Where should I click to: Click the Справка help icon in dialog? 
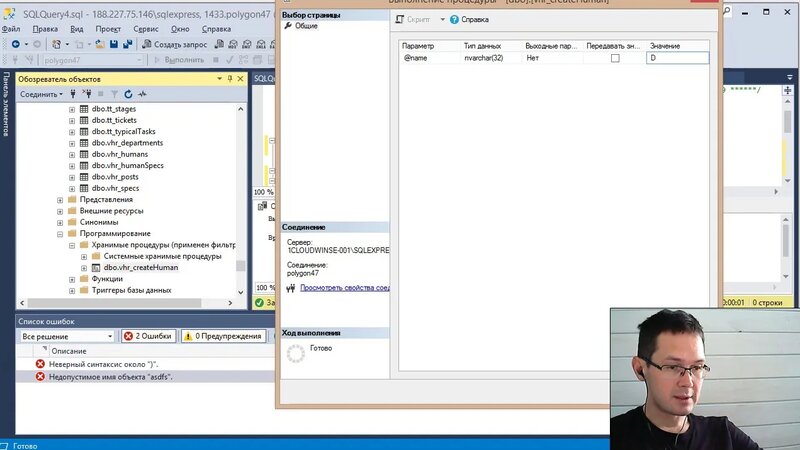(x=454, y=19)
